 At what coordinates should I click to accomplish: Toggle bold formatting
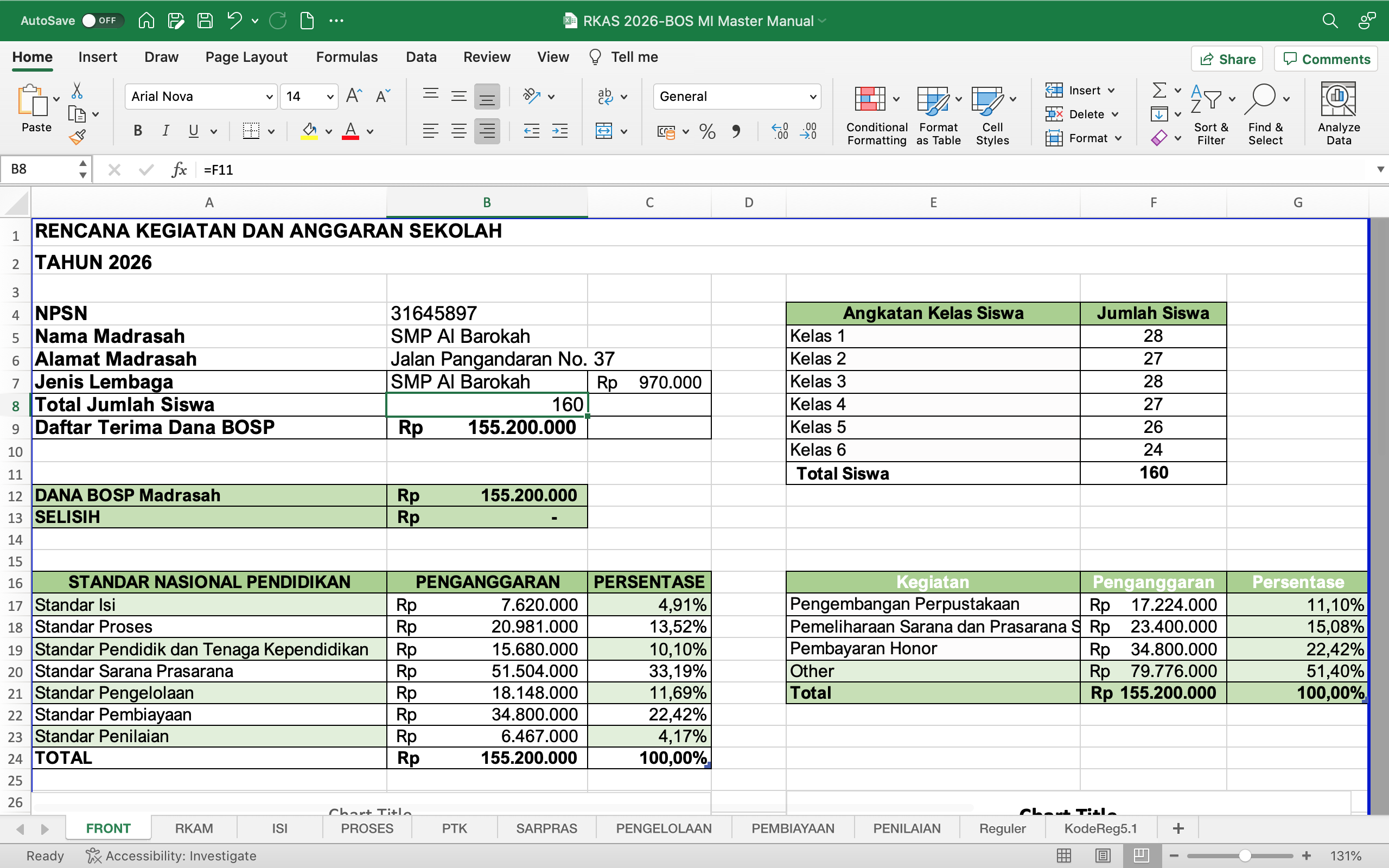[137, 131]
